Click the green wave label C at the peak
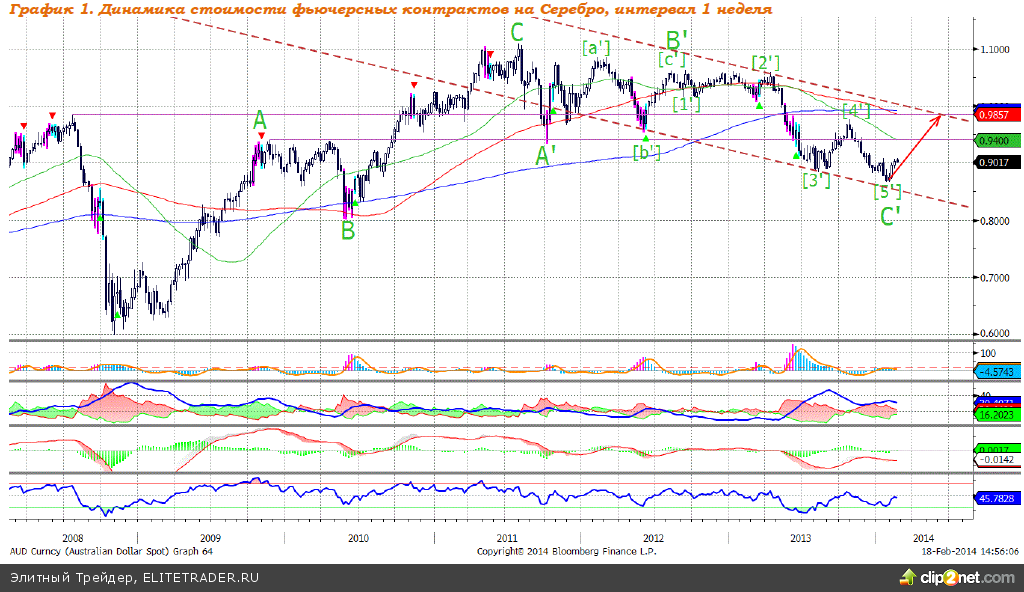 (x=517, y=33)
